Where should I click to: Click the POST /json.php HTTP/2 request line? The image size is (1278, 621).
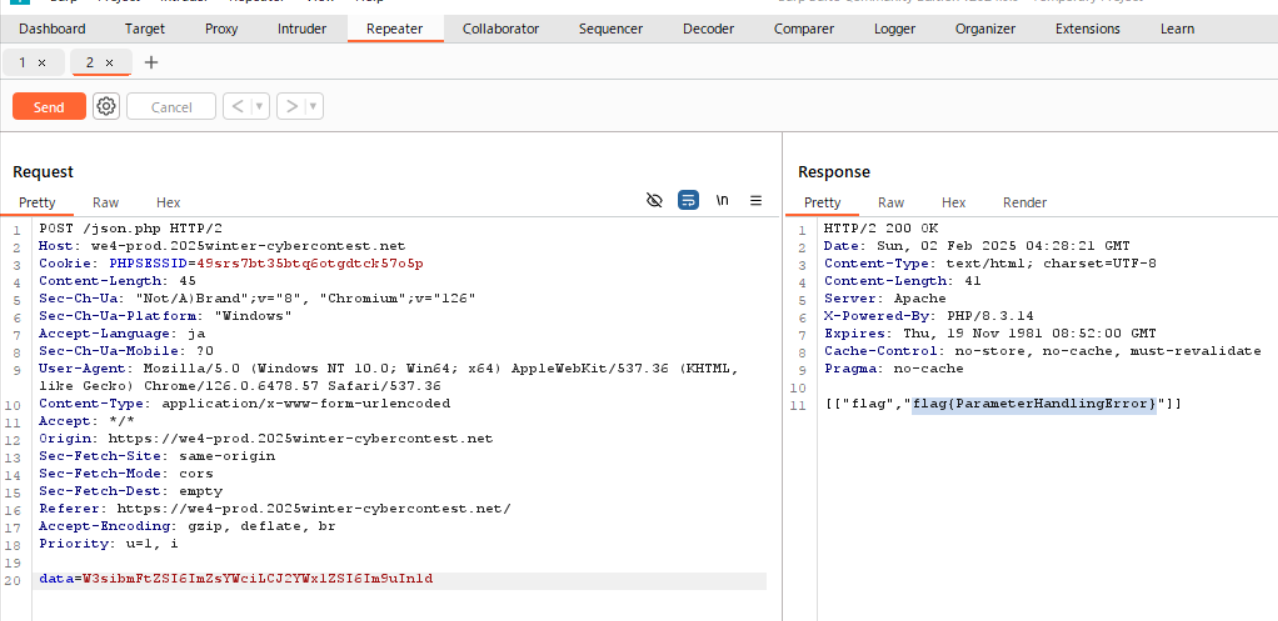pos(130,228)
